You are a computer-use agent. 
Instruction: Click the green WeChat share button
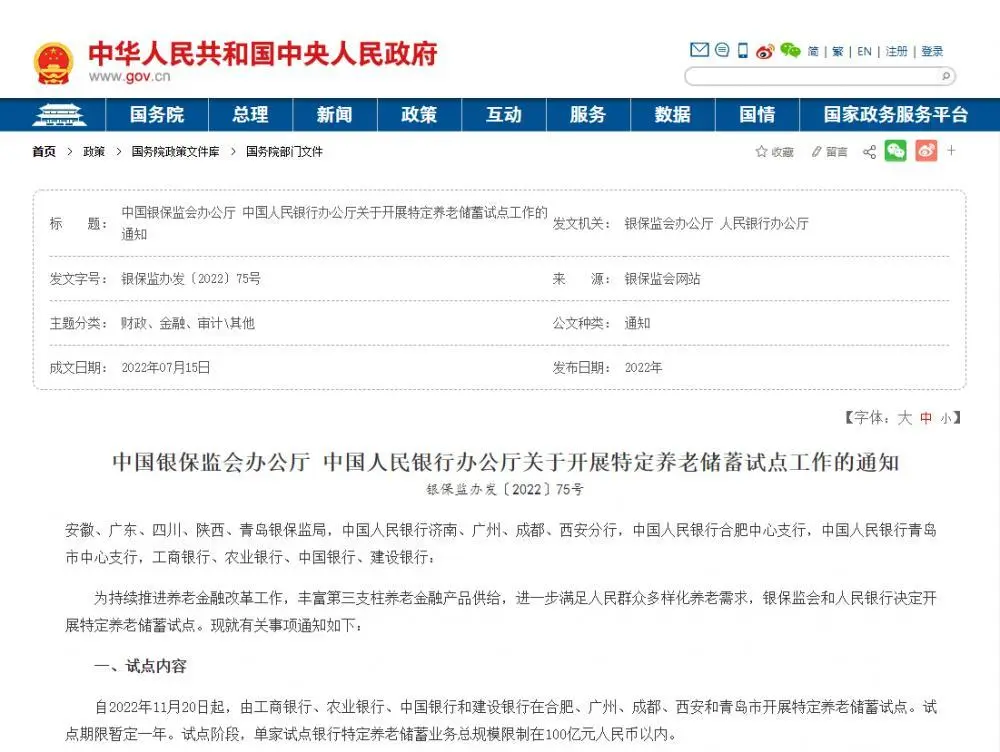[895, 151]
